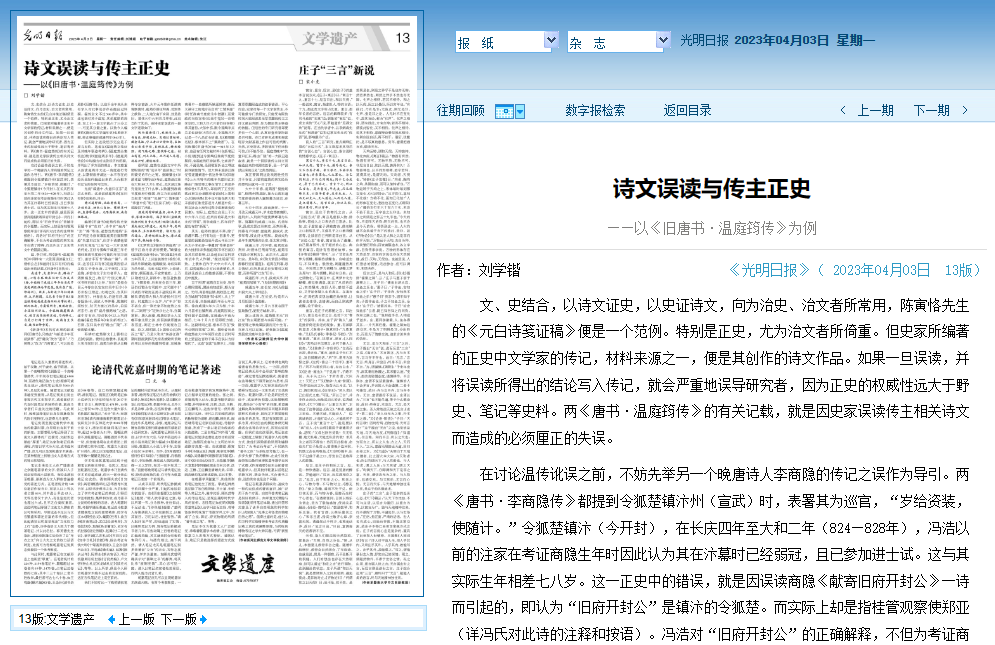Open article 诗文误读与传主正史 in page thumbnail
Image resolution: width=995 pixels, height=645 pixels.
tap(97, 68)
